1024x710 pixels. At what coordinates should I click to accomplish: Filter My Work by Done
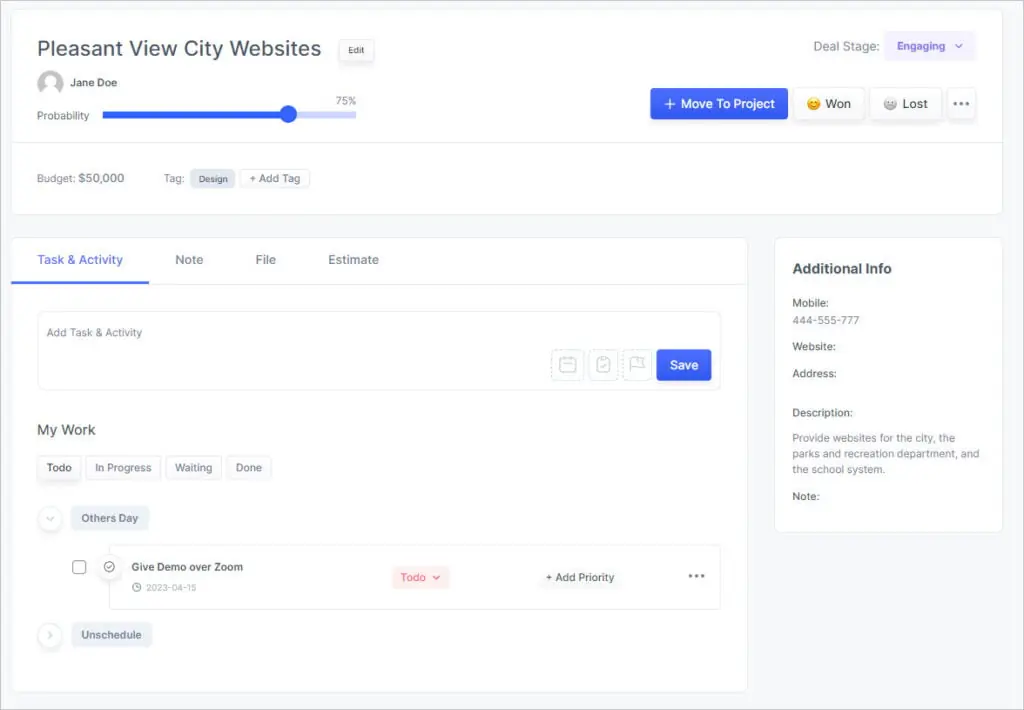(x=248, y=468)
